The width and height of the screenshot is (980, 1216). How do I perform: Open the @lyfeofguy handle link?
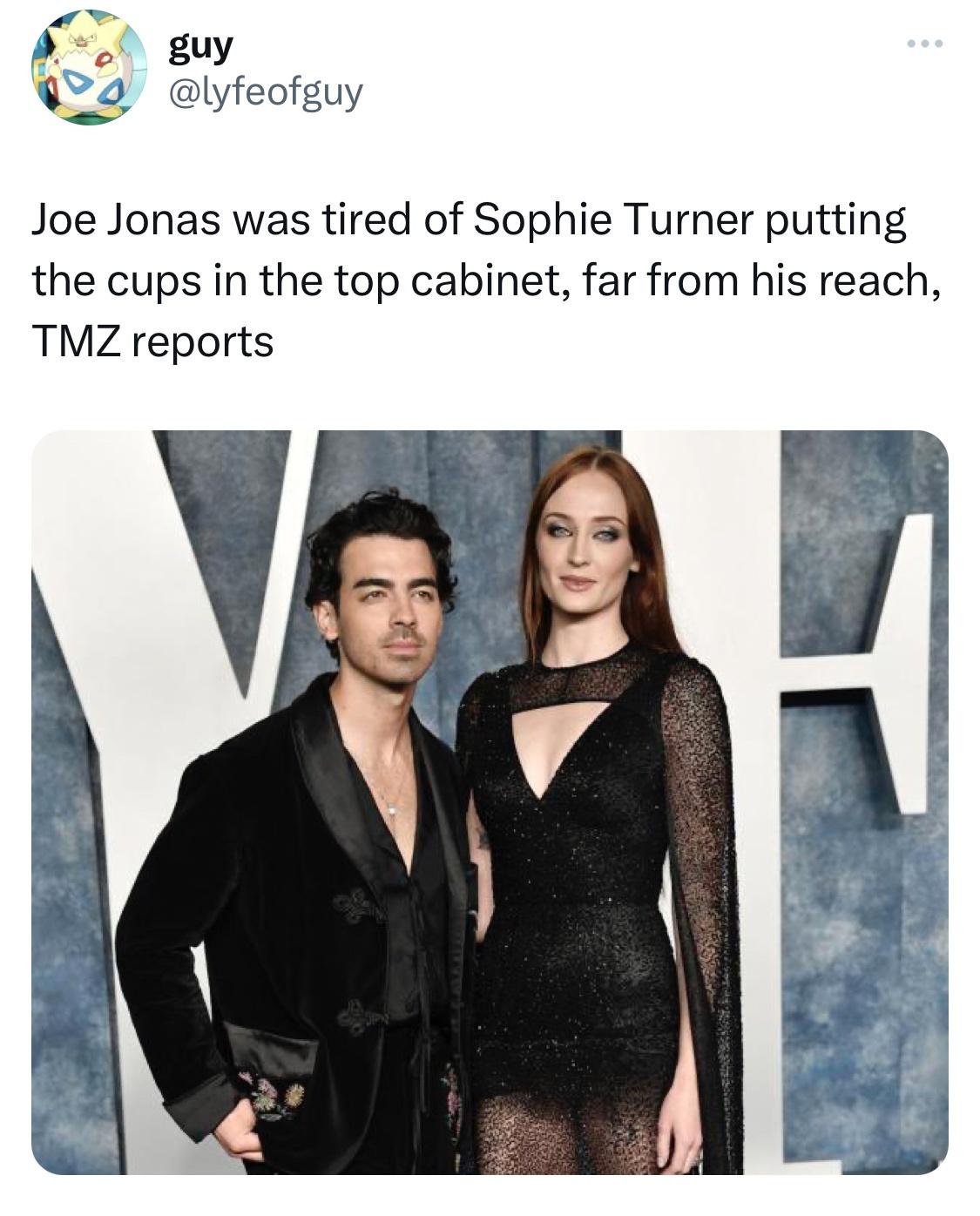click(x=265, y=91)
